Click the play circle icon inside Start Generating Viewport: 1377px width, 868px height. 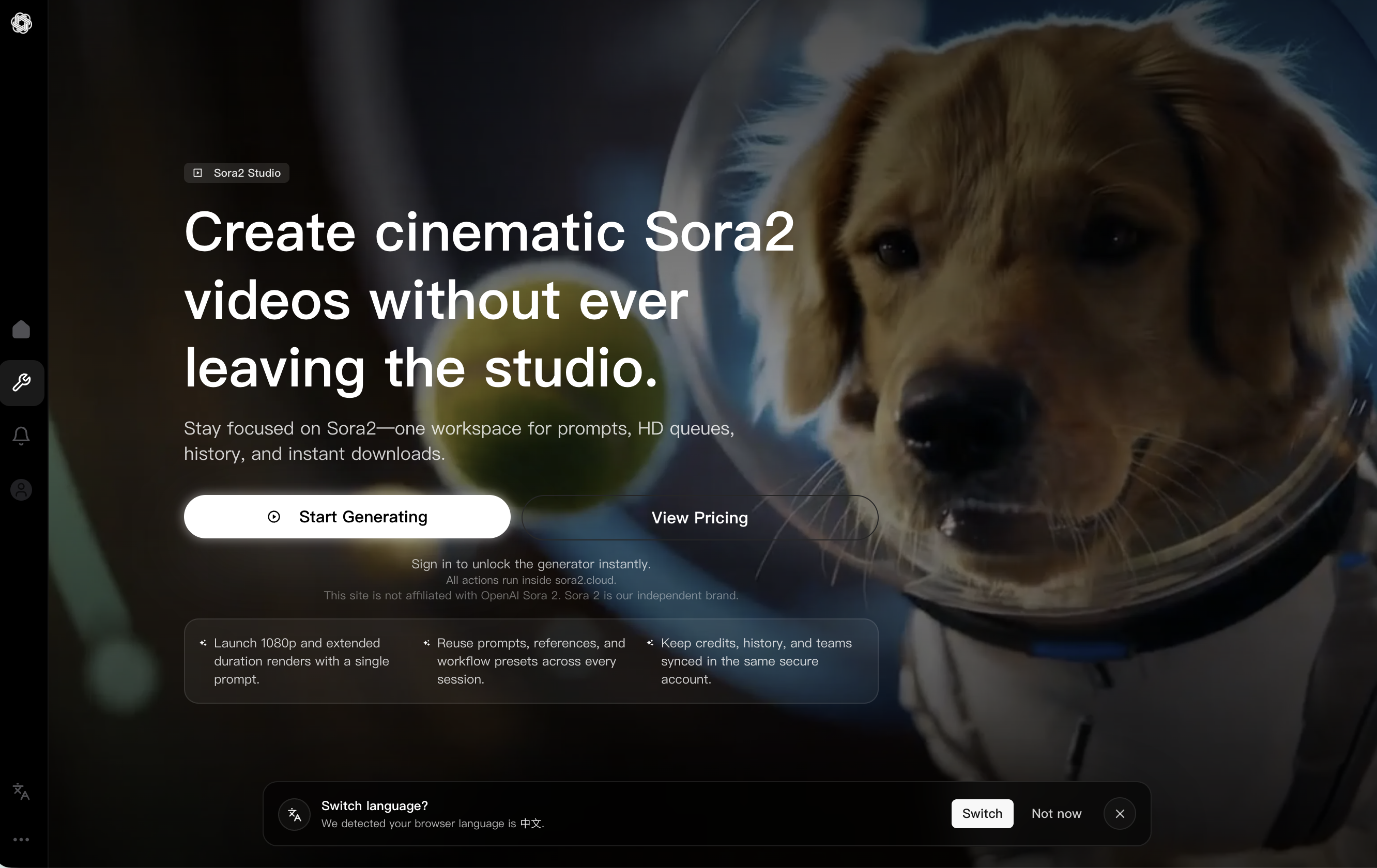pyautogui.click(x=273, y=517)
